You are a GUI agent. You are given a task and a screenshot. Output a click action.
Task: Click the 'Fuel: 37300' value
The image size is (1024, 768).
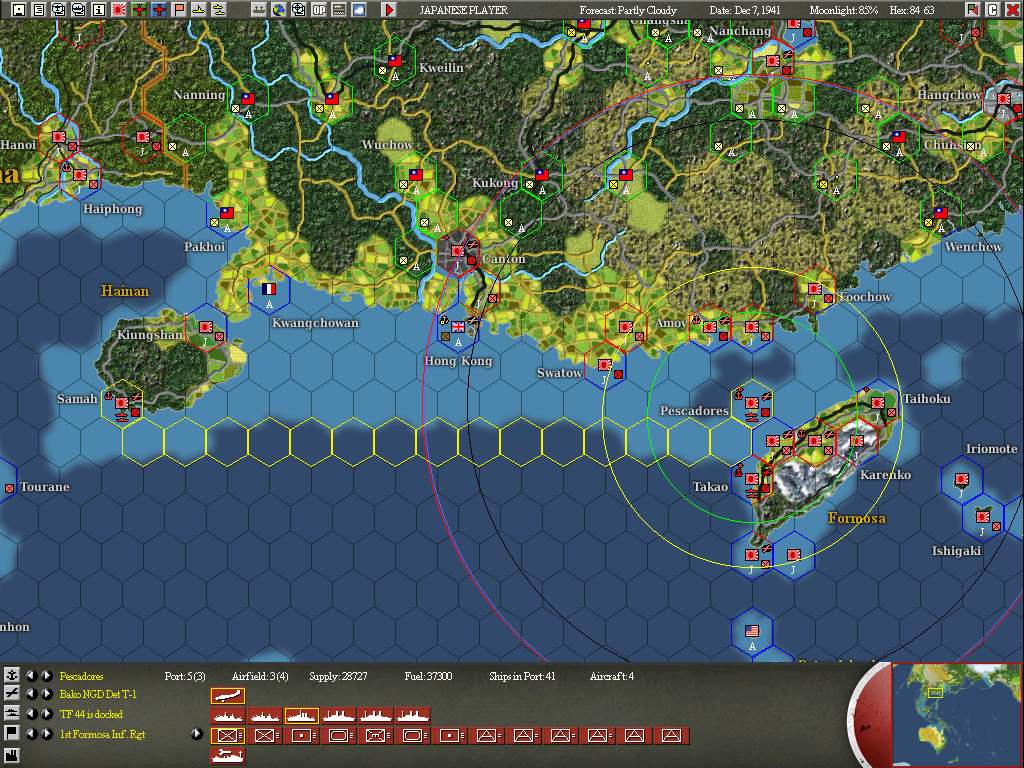tap(428, 676)
